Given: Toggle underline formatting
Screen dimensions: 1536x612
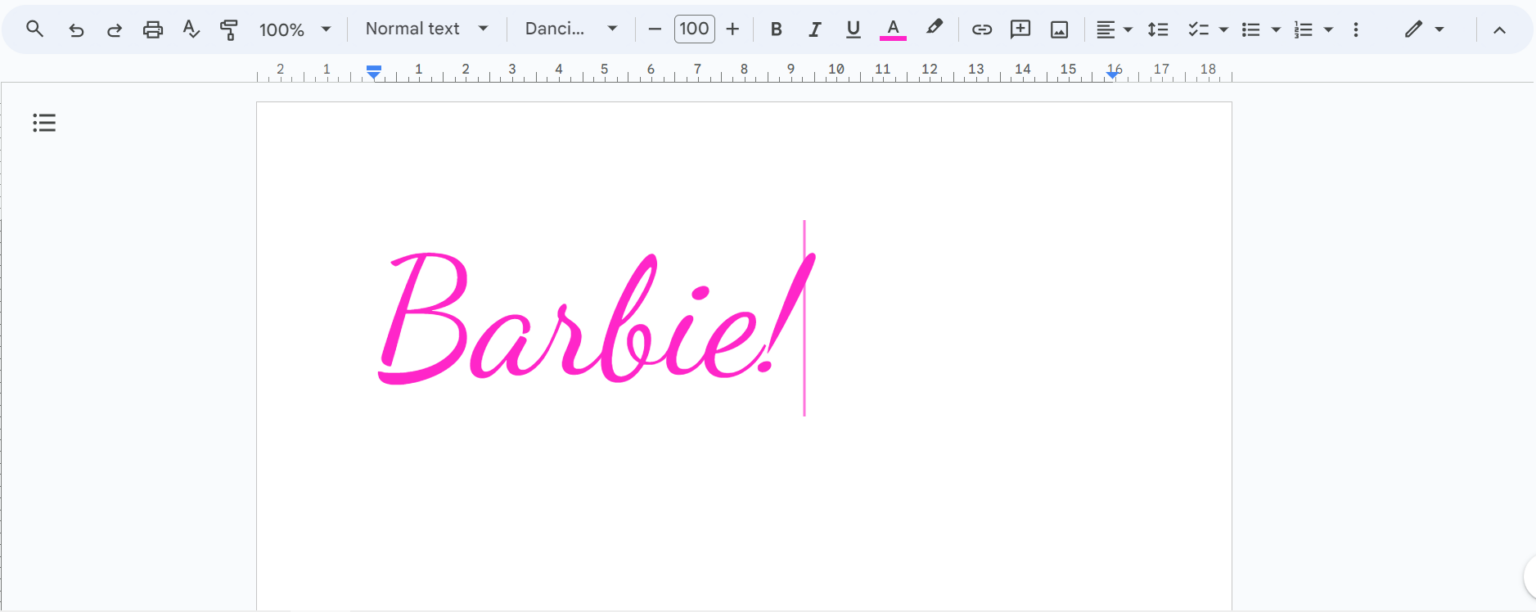Looking at the screenshot, I should click(x=852, y=29).
